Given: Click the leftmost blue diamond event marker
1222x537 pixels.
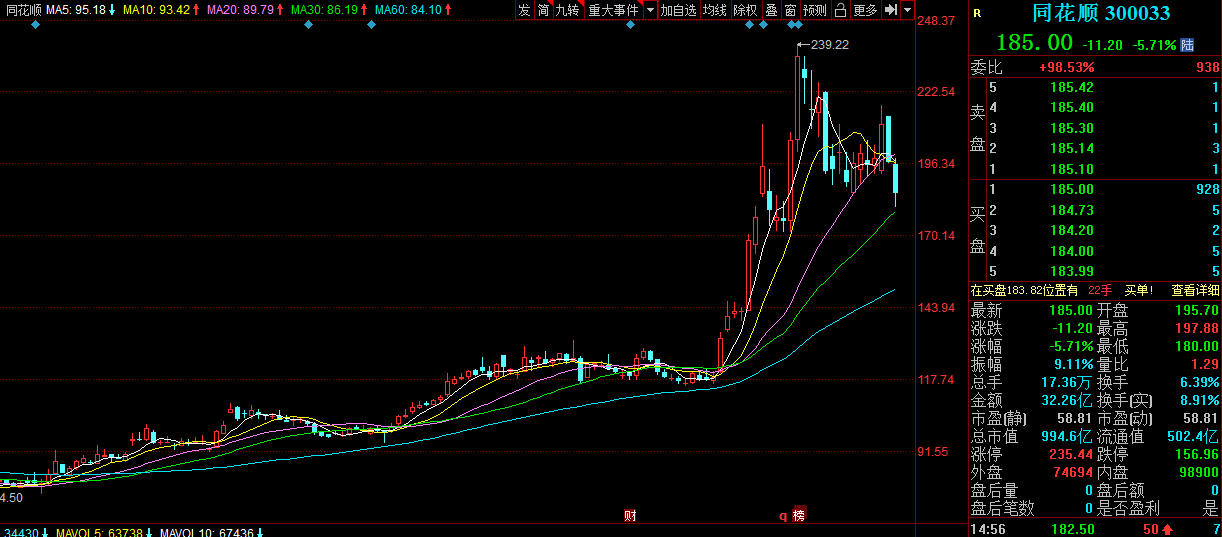Looking at the screenshot, I should [x=36, y=25].
